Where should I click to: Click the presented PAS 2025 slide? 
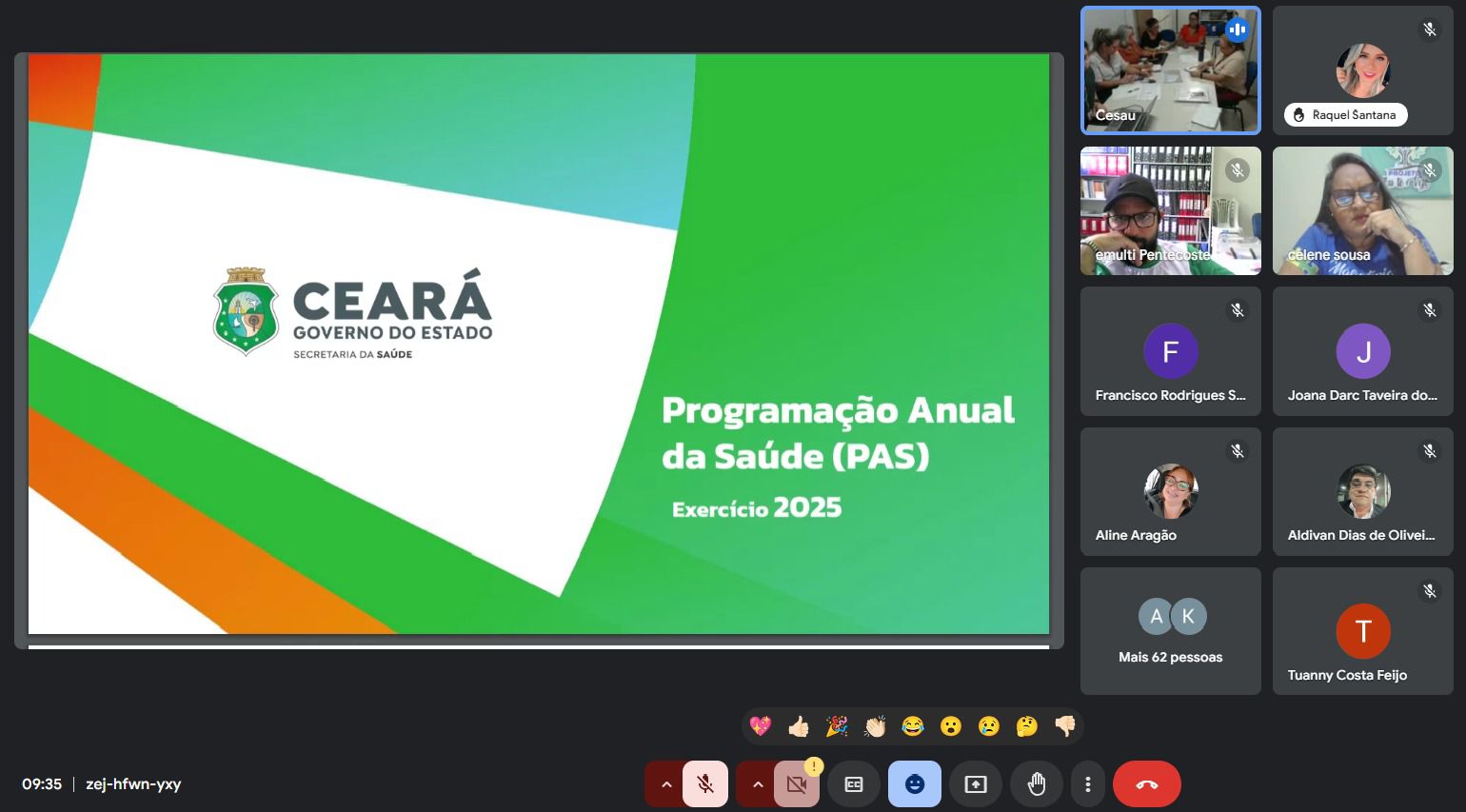click(539, 344)
